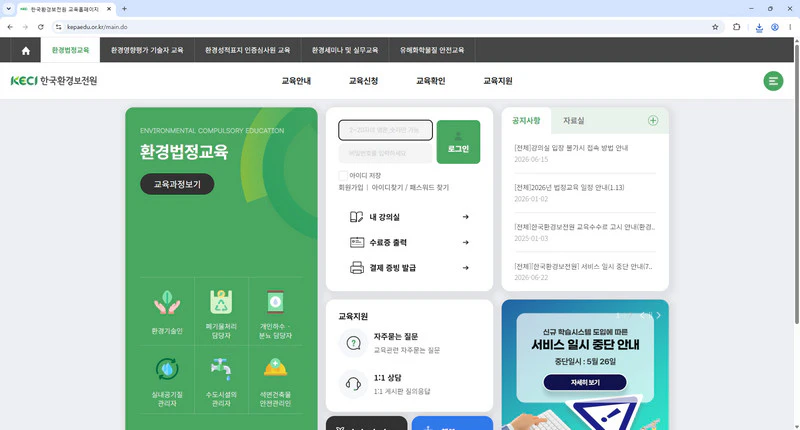Select the 수도시설의 관리자 faucet icon
The image size is (800, 430).
[221, 369]
